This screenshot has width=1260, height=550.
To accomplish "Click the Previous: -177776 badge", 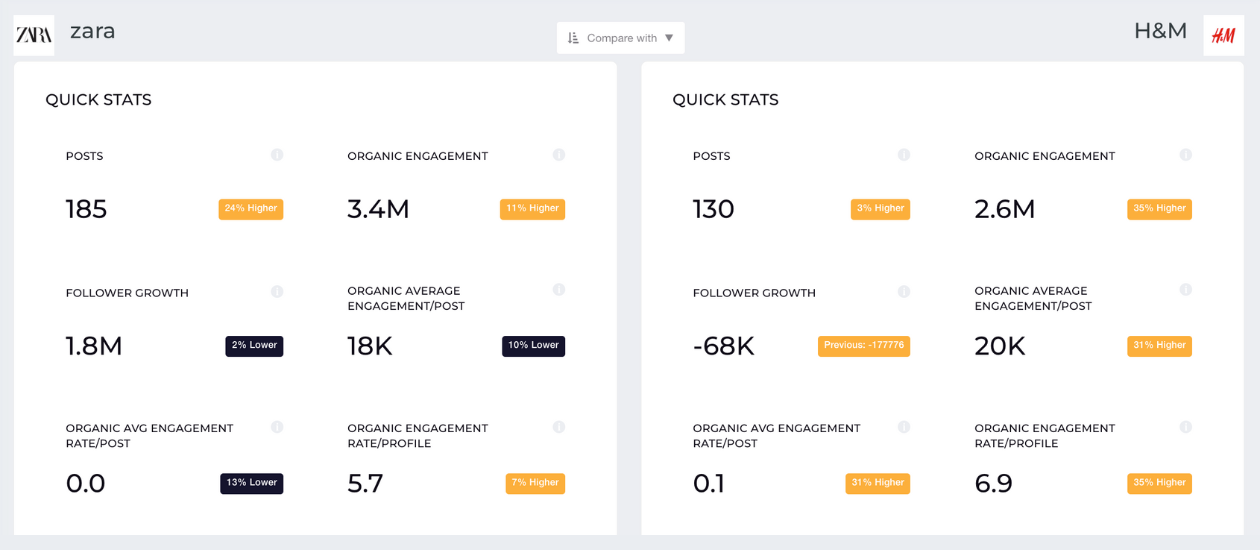I will point(864,346).
